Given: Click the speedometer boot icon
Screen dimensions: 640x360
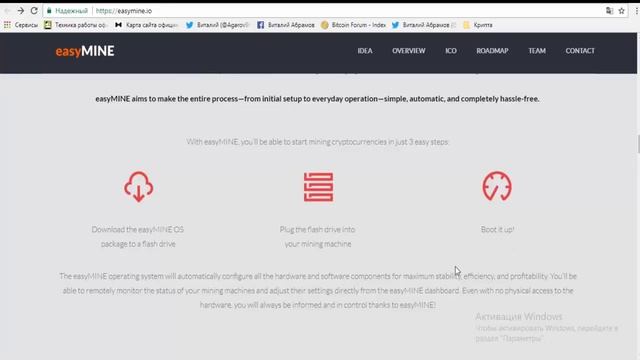Looking at the screenshot, I should tap(497, 186).
